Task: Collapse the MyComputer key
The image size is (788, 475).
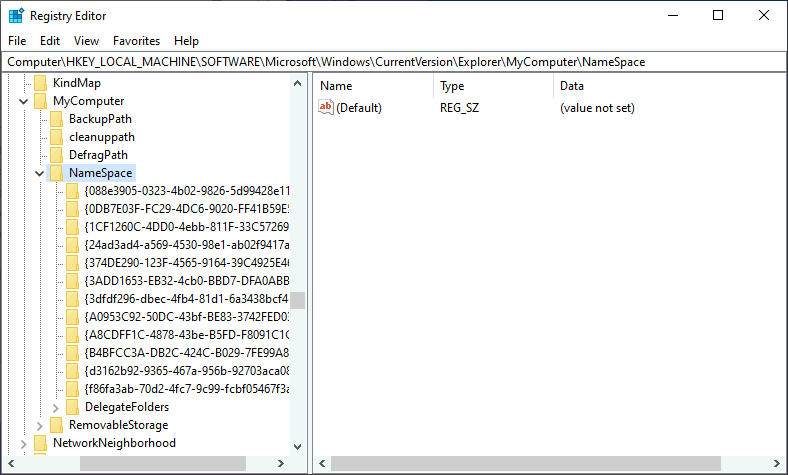Action: (x=24, y=102)
